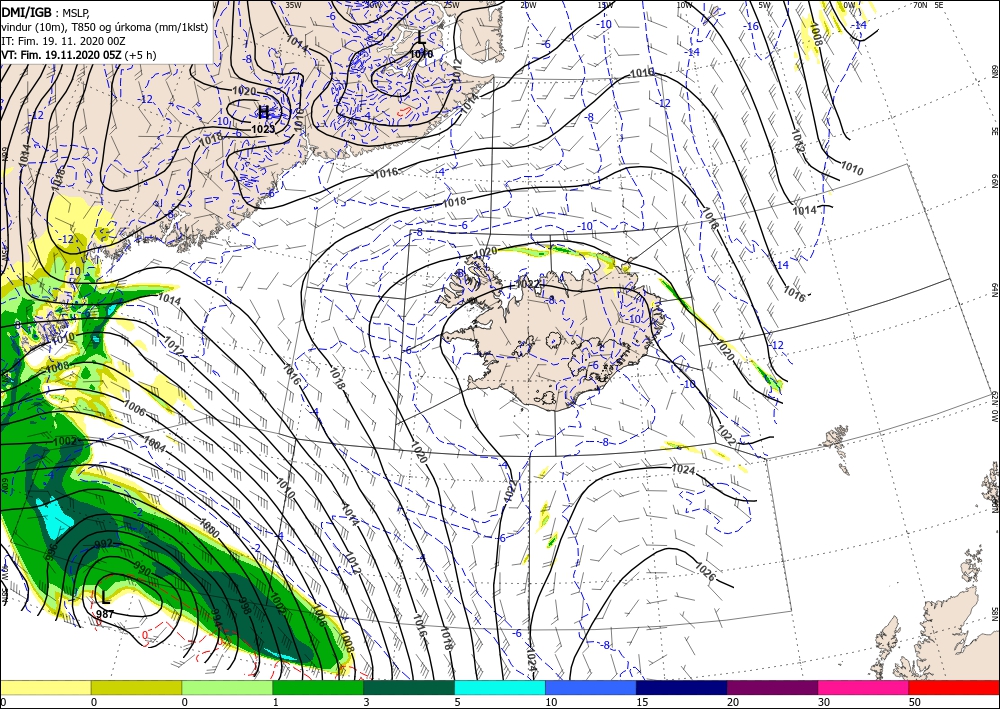Image resolution: width=1000 pixels, height=709 pixels.
Task: Click the 1026 isobar label
Action: click(x=705, y=571)
